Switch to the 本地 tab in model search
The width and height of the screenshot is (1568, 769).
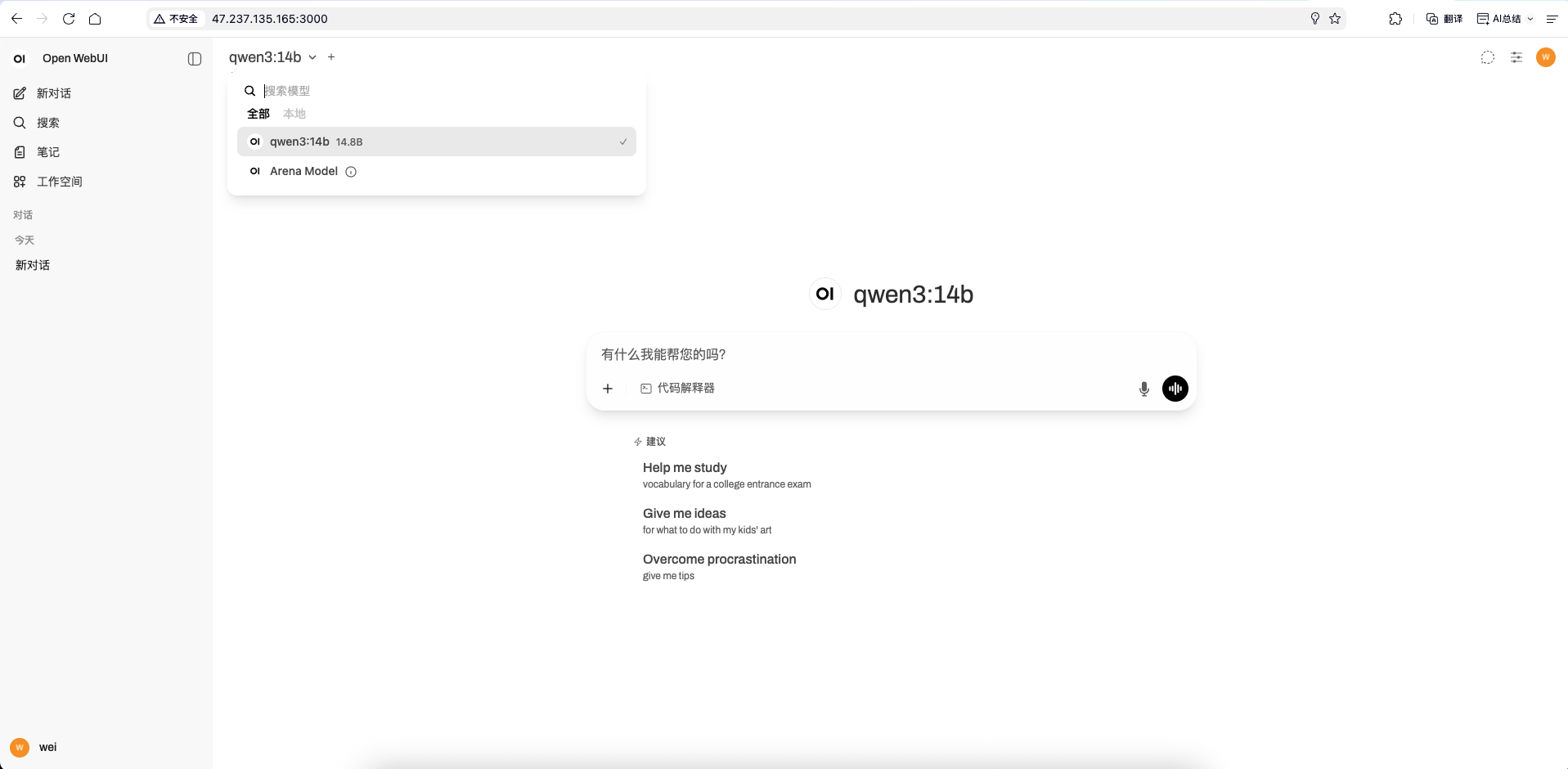pos(294,114)
